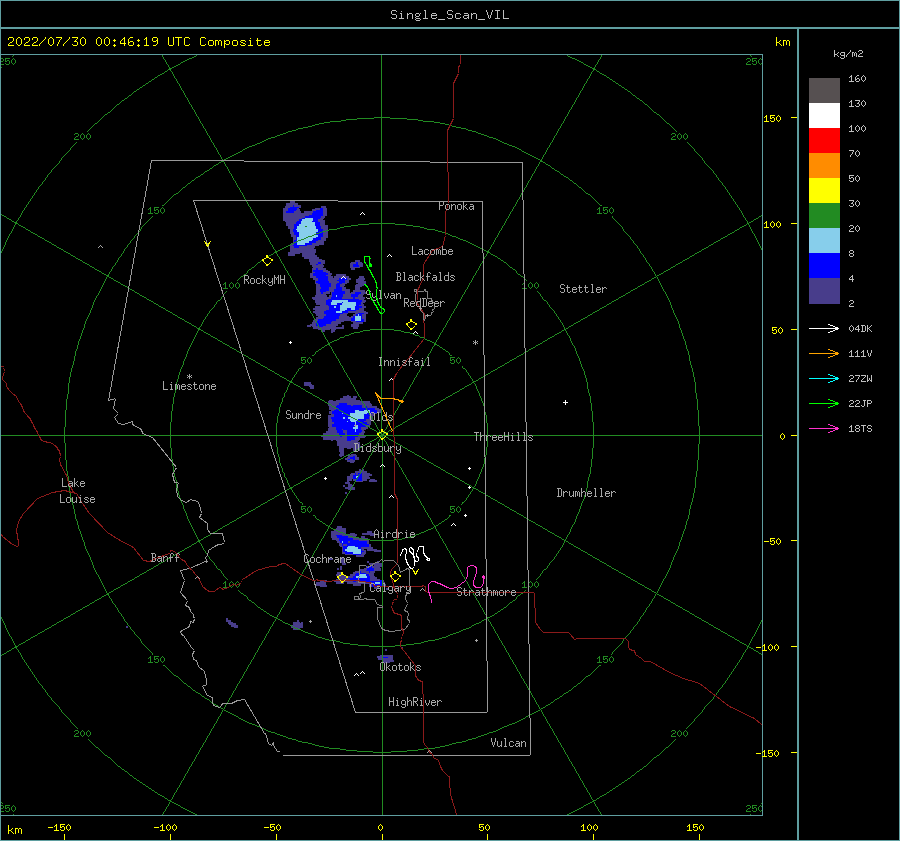Click the green flight track near Sylvan
The image size is (900, 841).
pyautogui.click(x=373, y=285)
